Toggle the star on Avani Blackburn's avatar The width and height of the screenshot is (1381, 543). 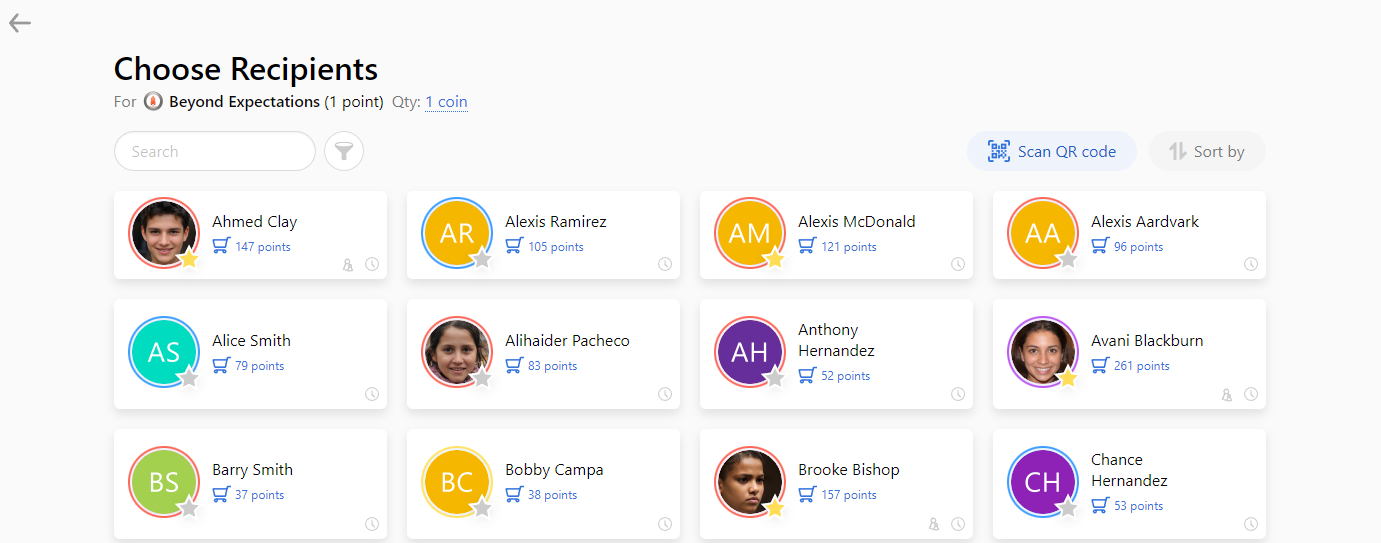(x=1068, y=378)
